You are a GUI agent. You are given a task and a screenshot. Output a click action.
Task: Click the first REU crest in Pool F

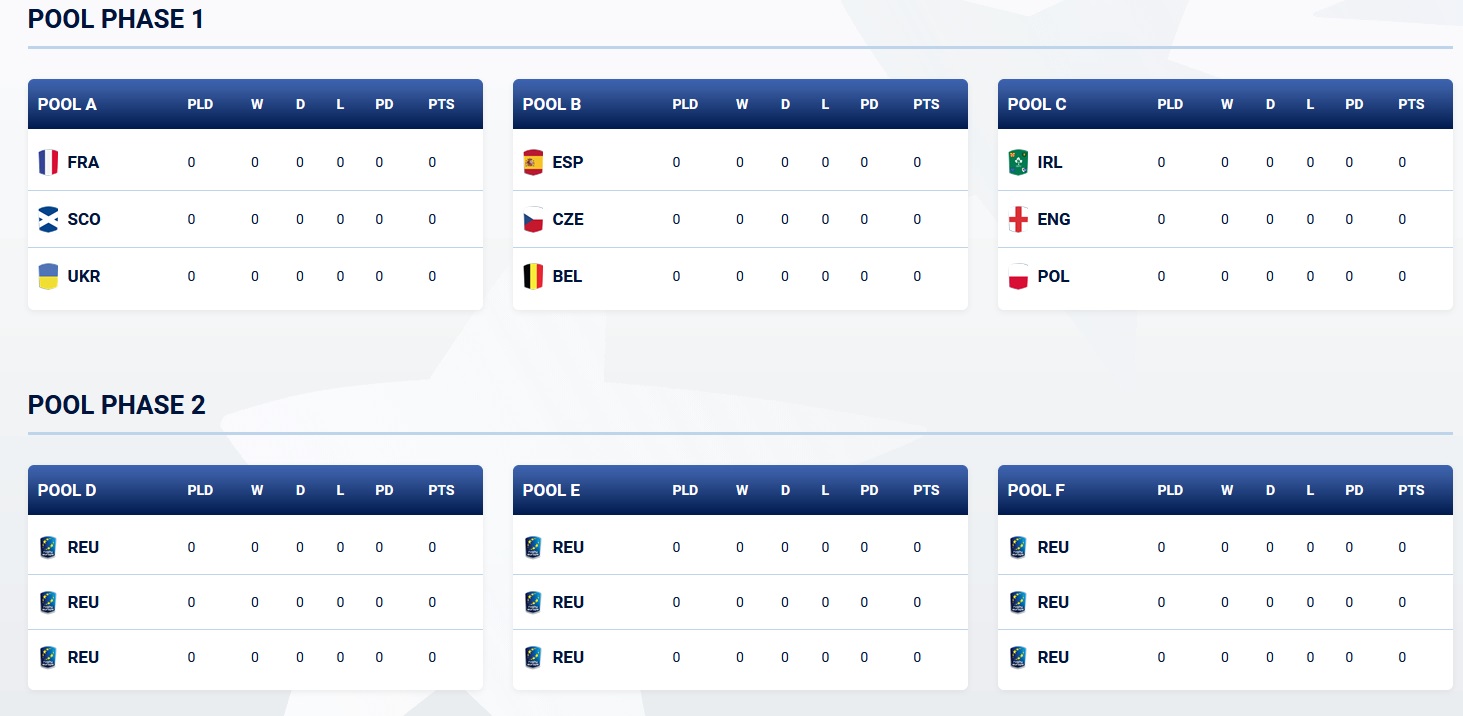1018,547
